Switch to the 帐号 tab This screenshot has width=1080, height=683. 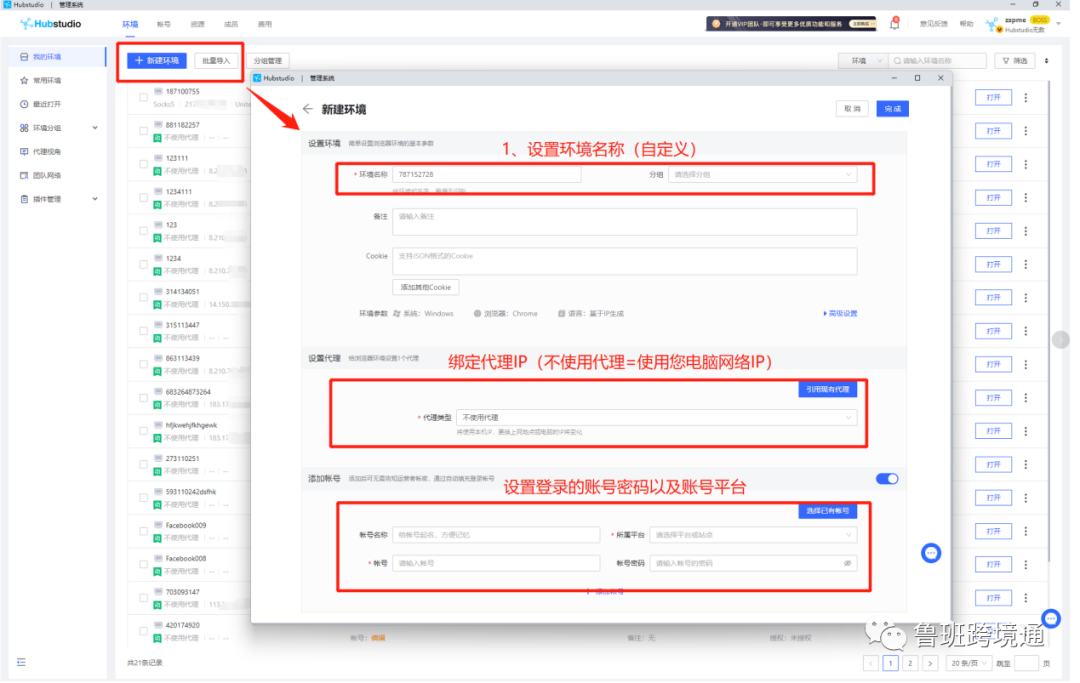[164, 23]
